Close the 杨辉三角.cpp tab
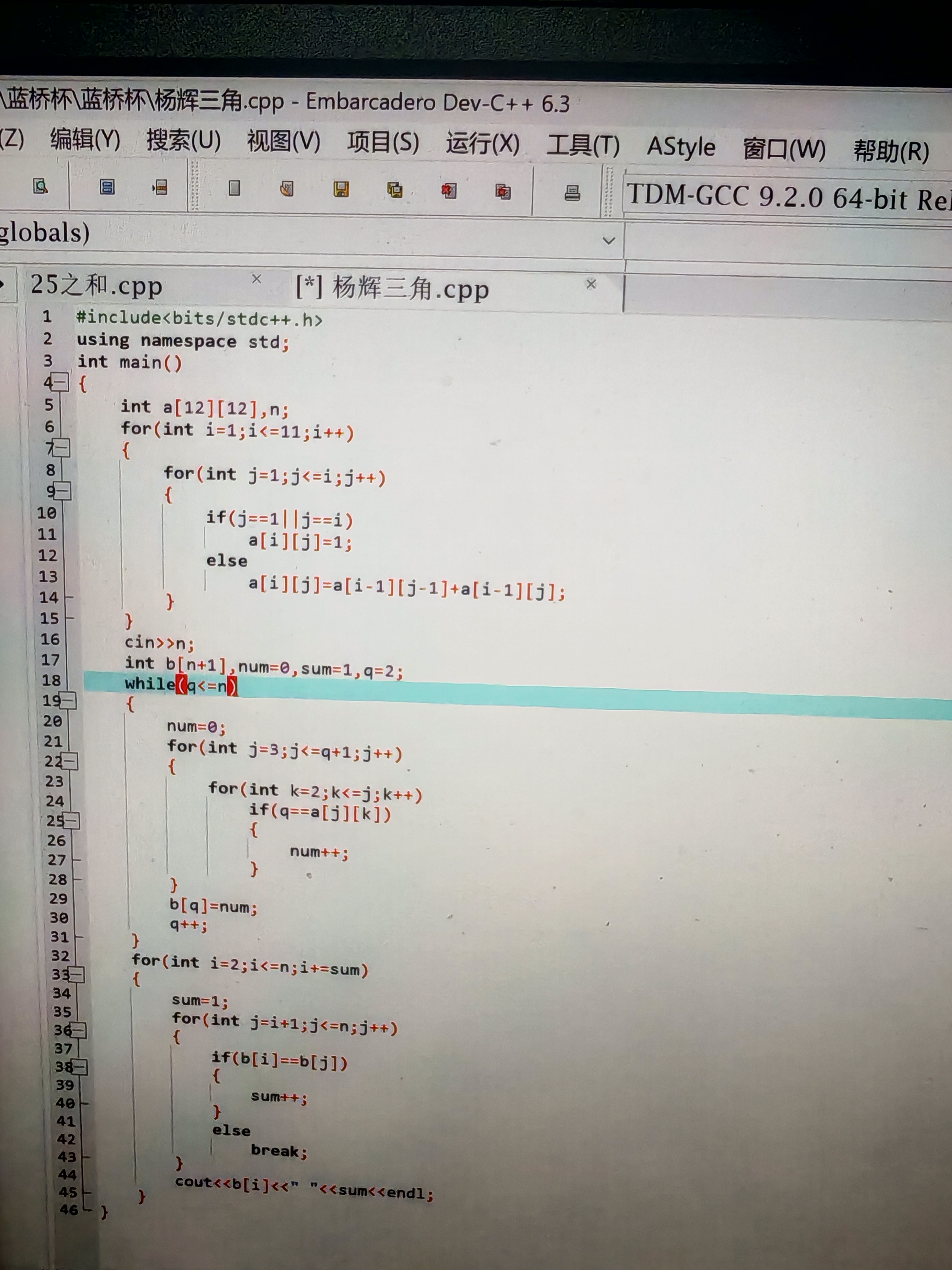952x1270 pixels. (x=591, y=284)
